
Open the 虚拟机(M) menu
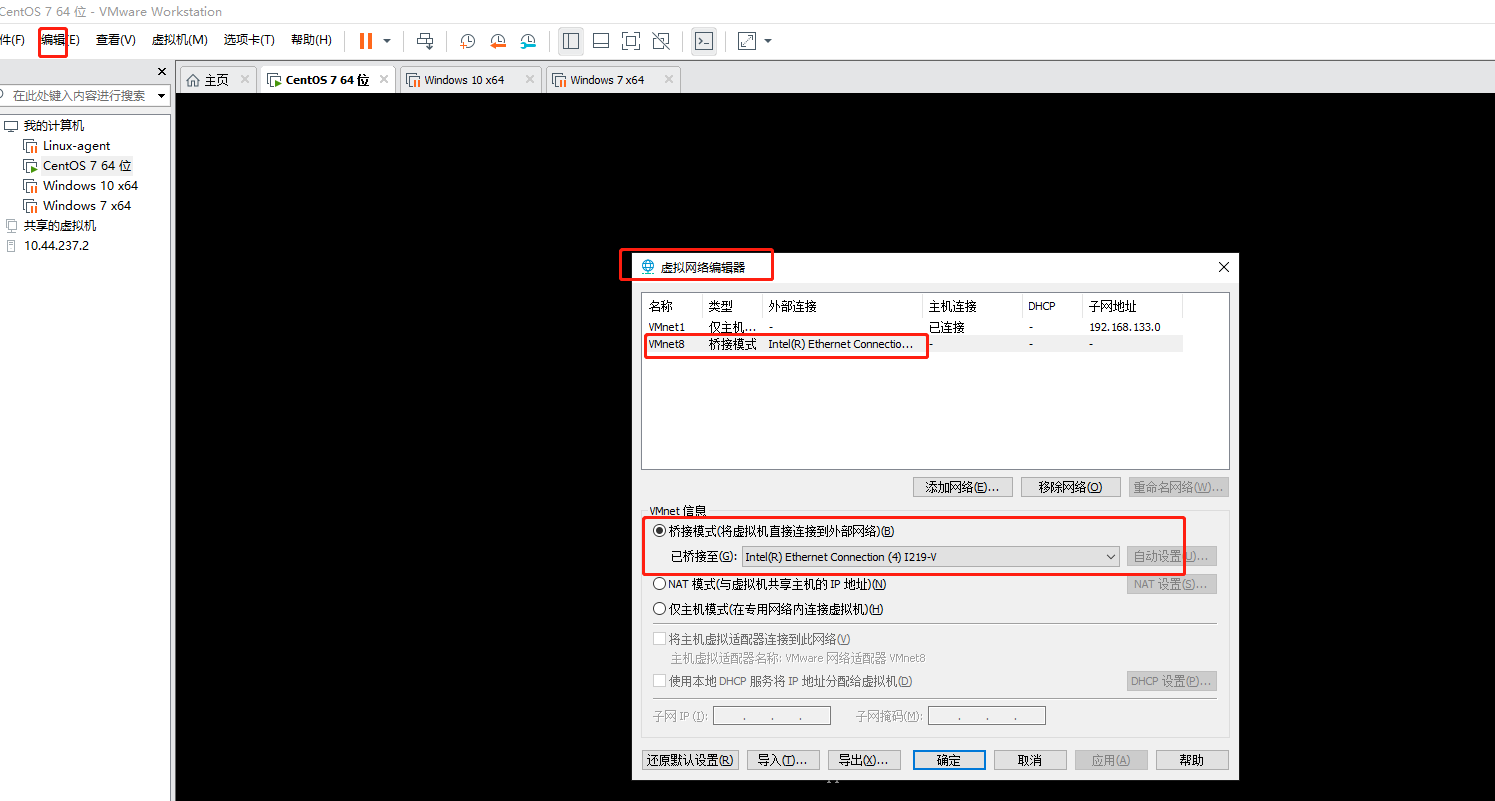coord(180,40)
